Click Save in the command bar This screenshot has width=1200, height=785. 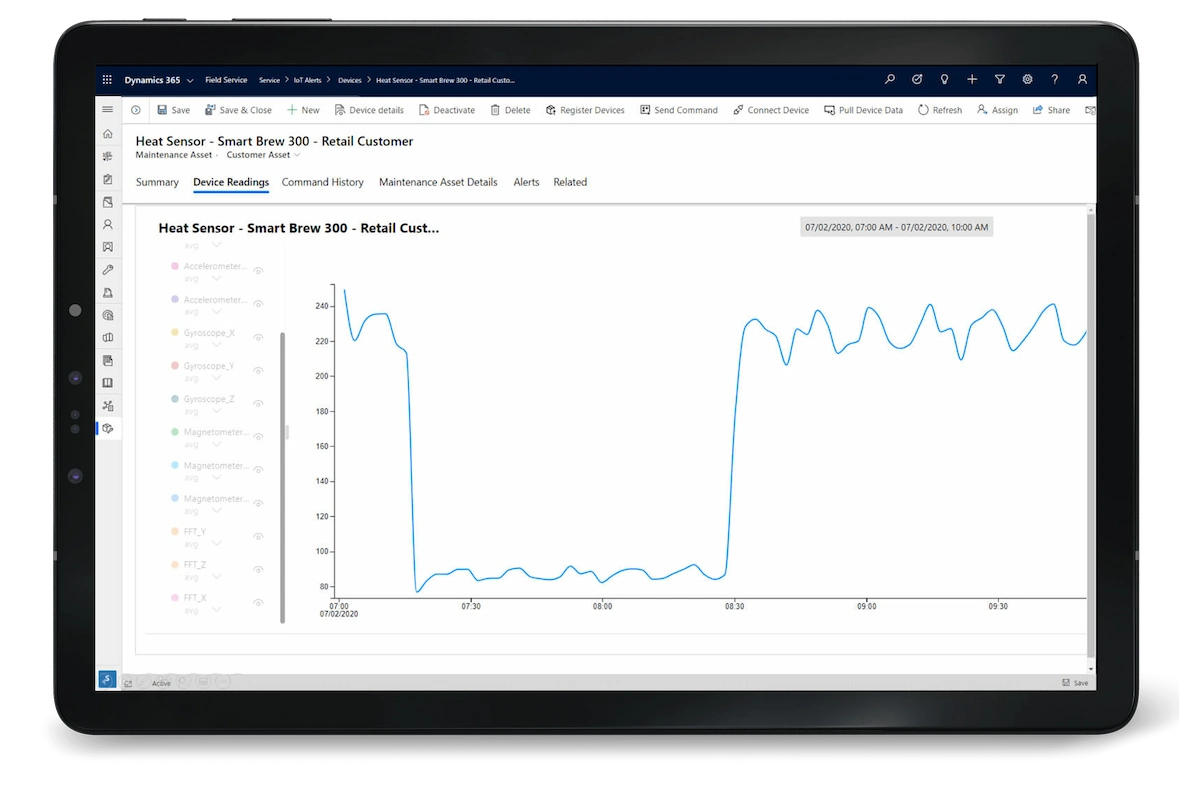pos(173,110)
